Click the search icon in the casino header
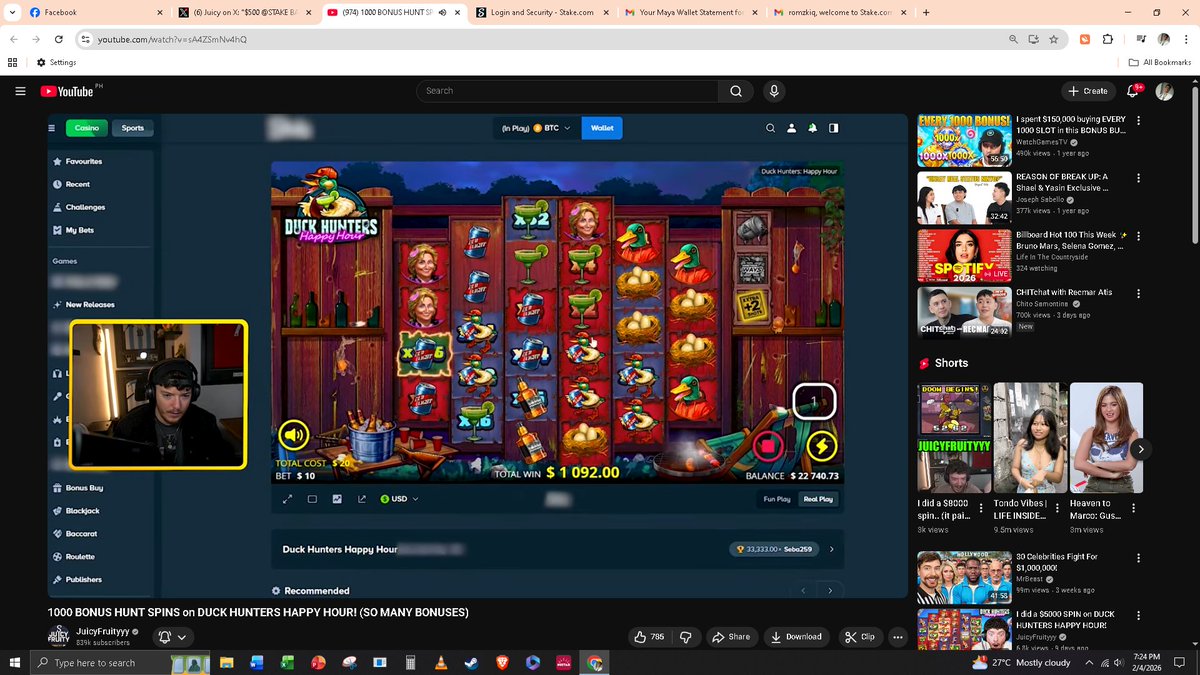Viewport: 1200px width, 675px height. click(x=770, y=128)
